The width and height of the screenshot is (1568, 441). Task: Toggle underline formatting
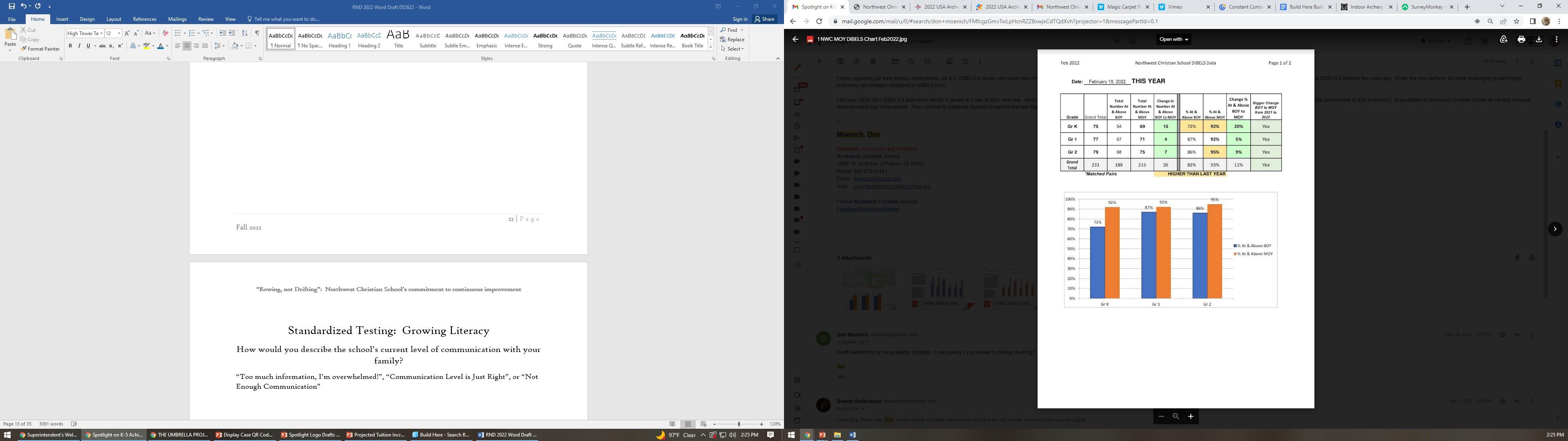pos(88,46)
